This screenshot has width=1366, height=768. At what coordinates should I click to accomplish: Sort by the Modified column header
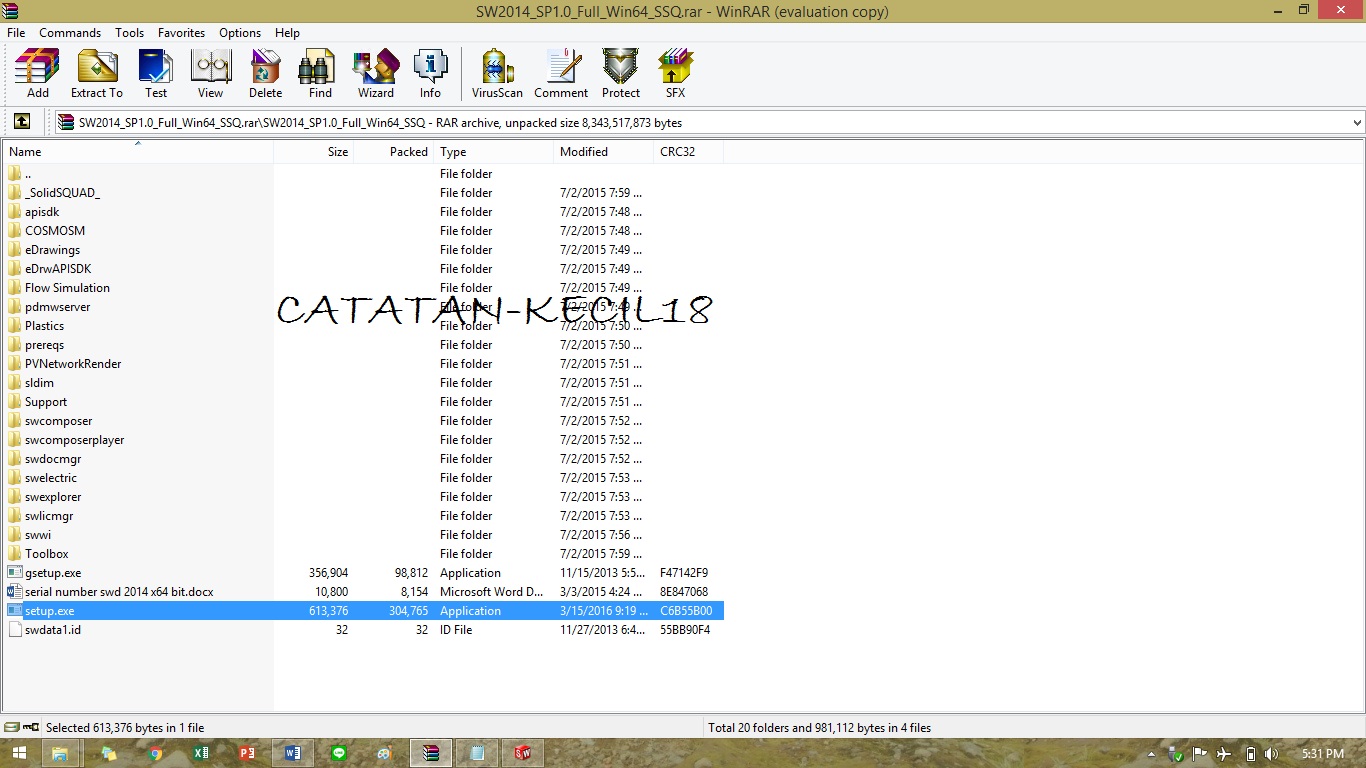click(603, 152)
